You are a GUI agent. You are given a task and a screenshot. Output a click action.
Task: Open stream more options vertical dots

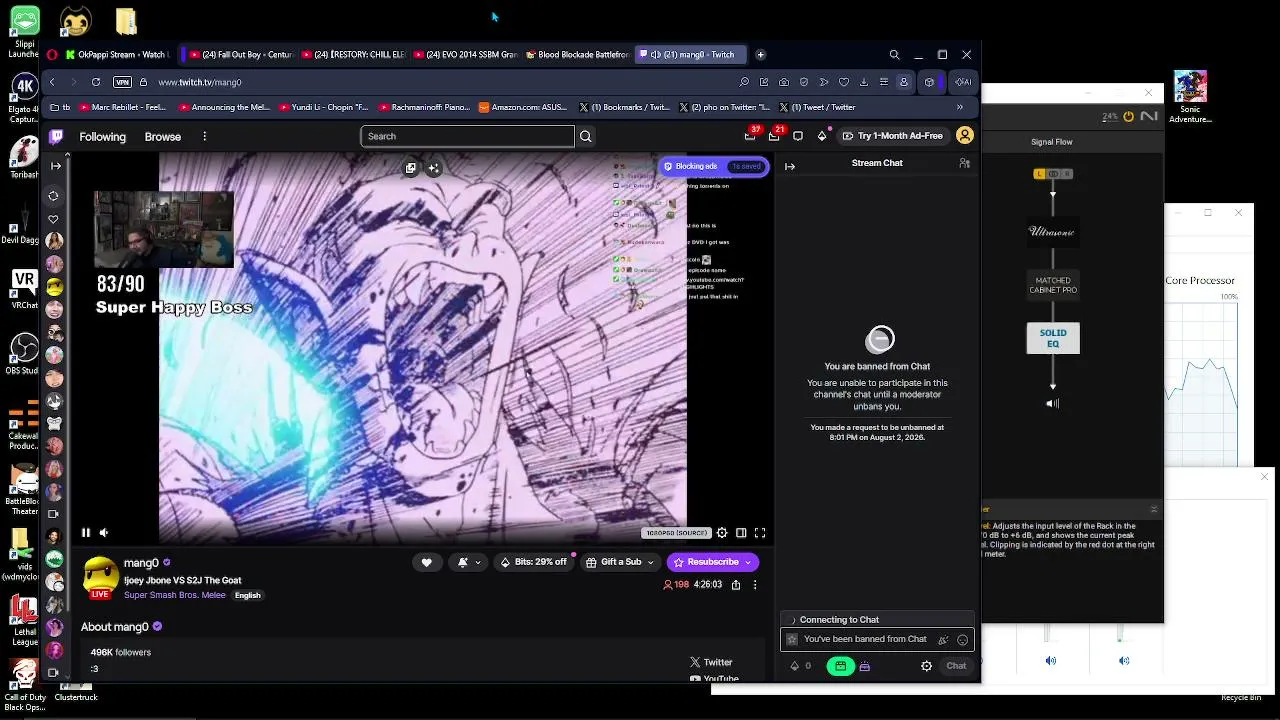coord(755,585)
